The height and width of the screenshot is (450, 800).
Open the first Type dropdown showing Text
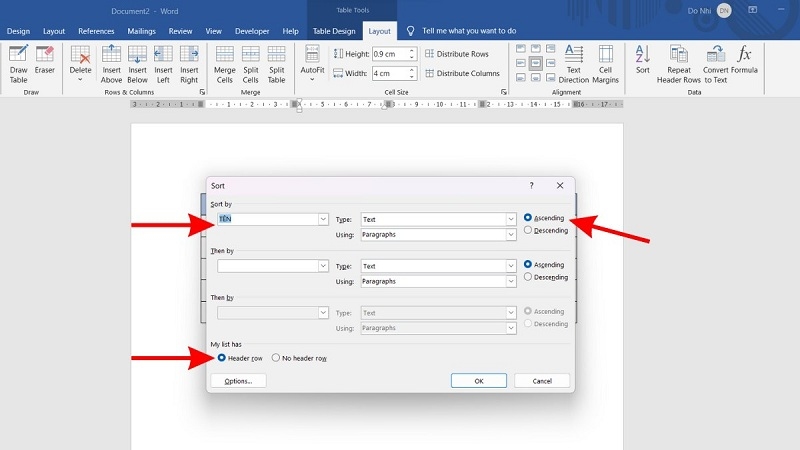click(x=510, y=219)
